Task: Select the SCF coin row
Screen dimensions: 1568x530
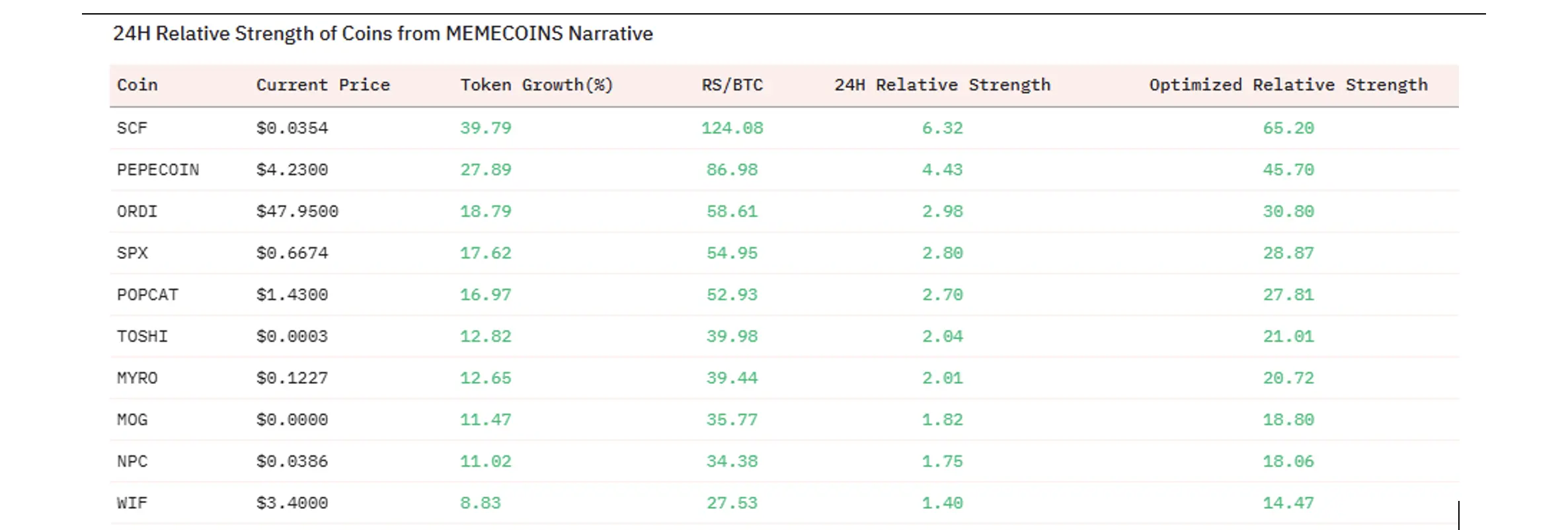Action: 132,128
